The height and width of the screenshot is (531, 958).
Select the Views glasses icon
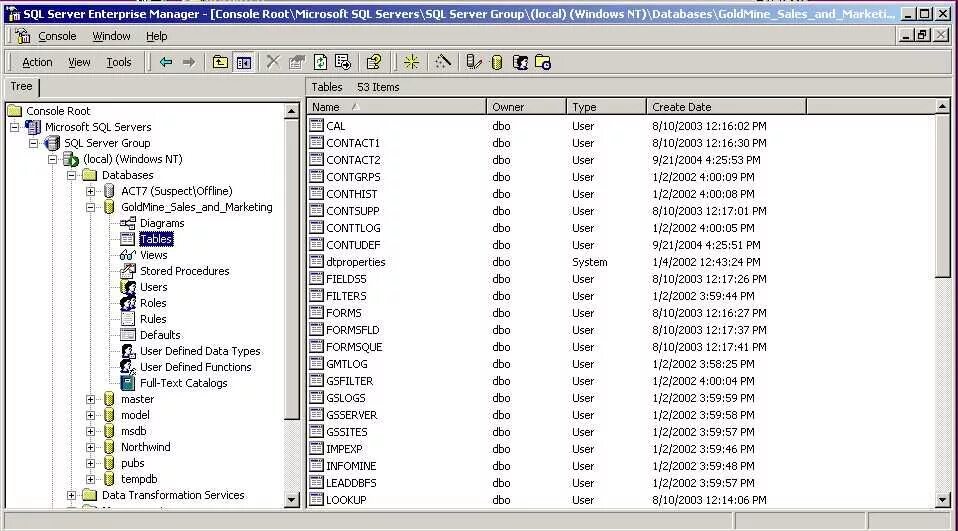pyautogui.click(x=128, y=255)
